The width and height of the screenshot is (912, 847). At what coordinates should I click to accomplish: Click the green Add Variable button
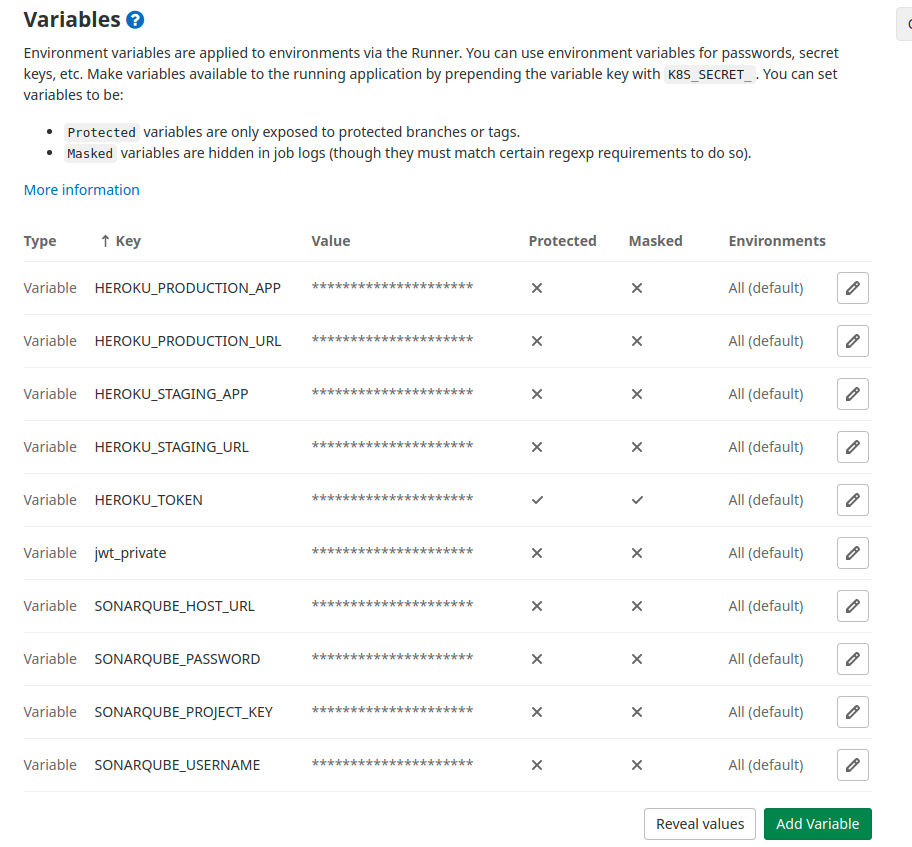coord(817,824)
